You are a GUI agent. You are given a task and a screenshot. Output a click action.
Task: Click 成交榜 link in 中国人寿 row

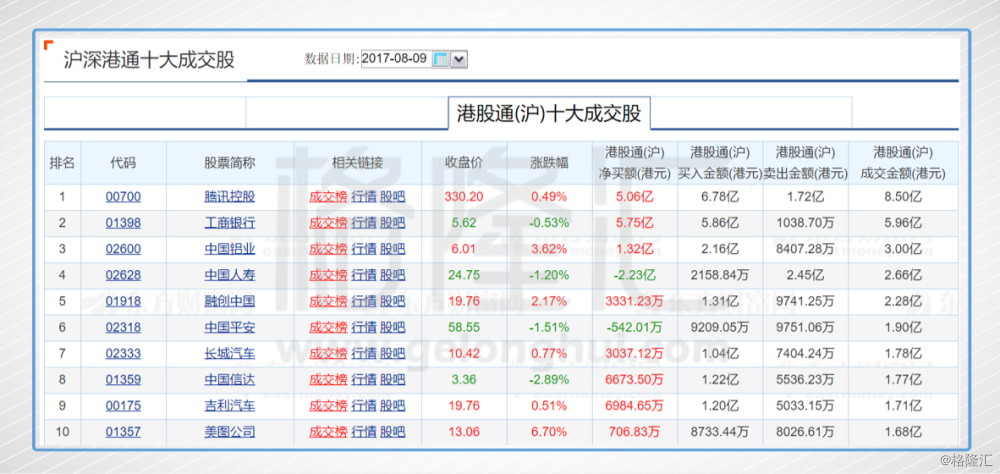point(328,276)
